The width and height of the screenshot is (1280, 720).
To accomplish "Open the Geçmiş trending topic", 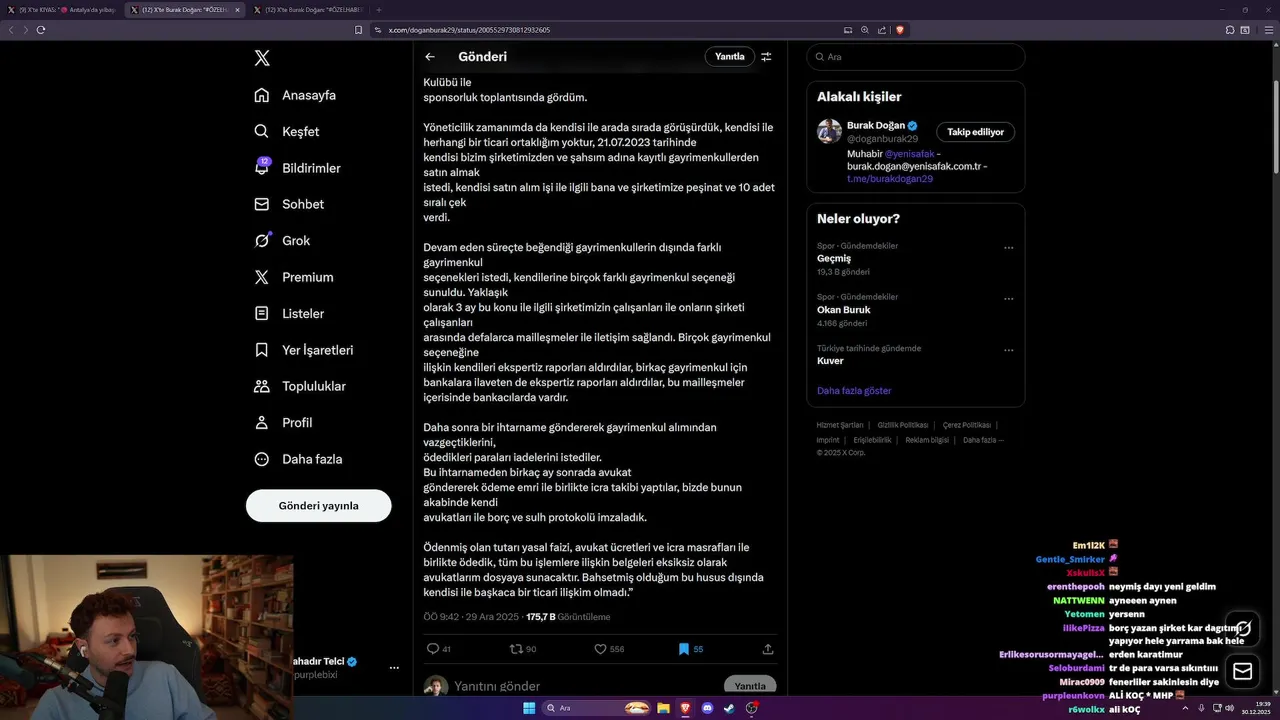I will (x=833, y=258).
